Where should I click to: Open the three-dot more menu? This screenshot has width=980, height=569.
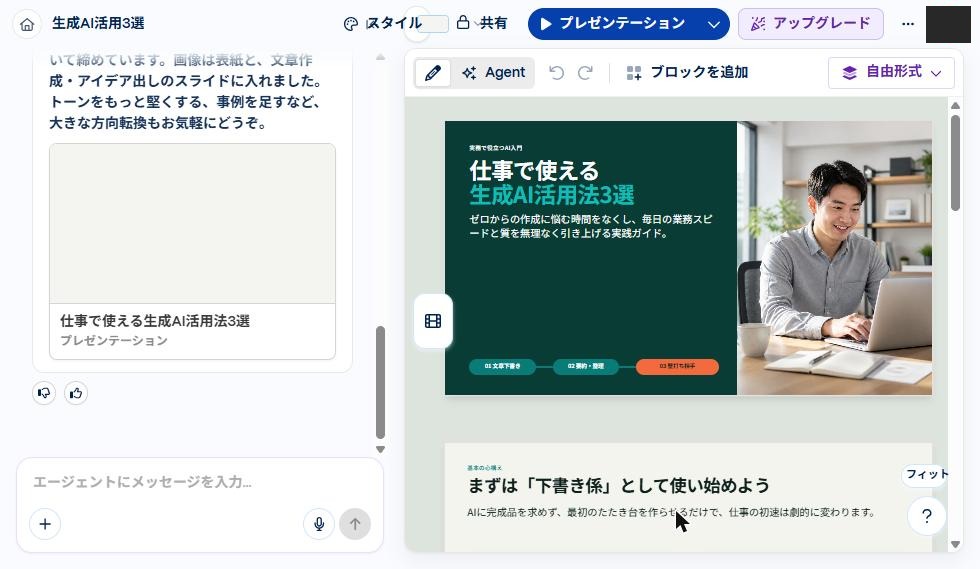pyautogui.click(x=908, y=24)
